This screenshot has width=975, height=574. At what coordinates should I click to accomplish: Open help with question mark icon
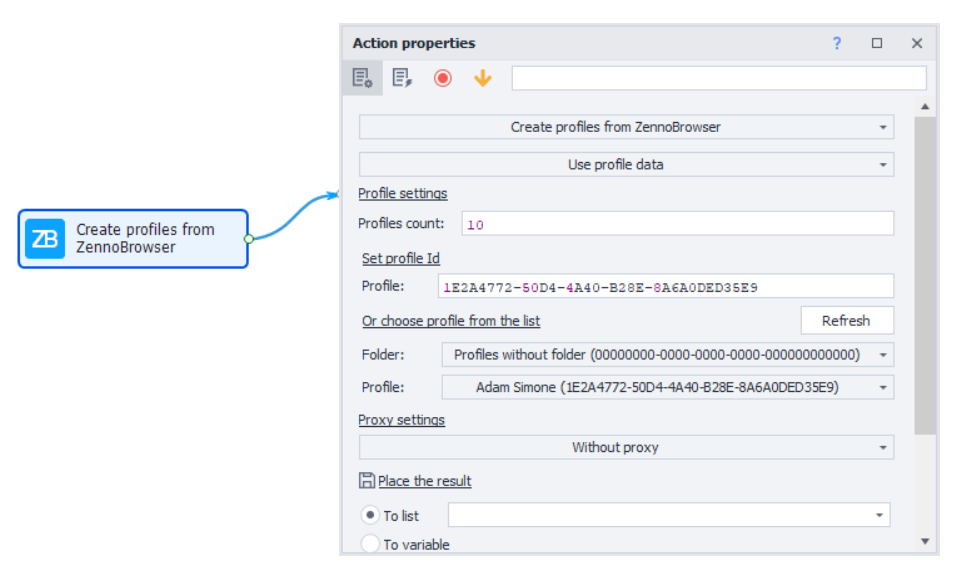pos(837,43)
